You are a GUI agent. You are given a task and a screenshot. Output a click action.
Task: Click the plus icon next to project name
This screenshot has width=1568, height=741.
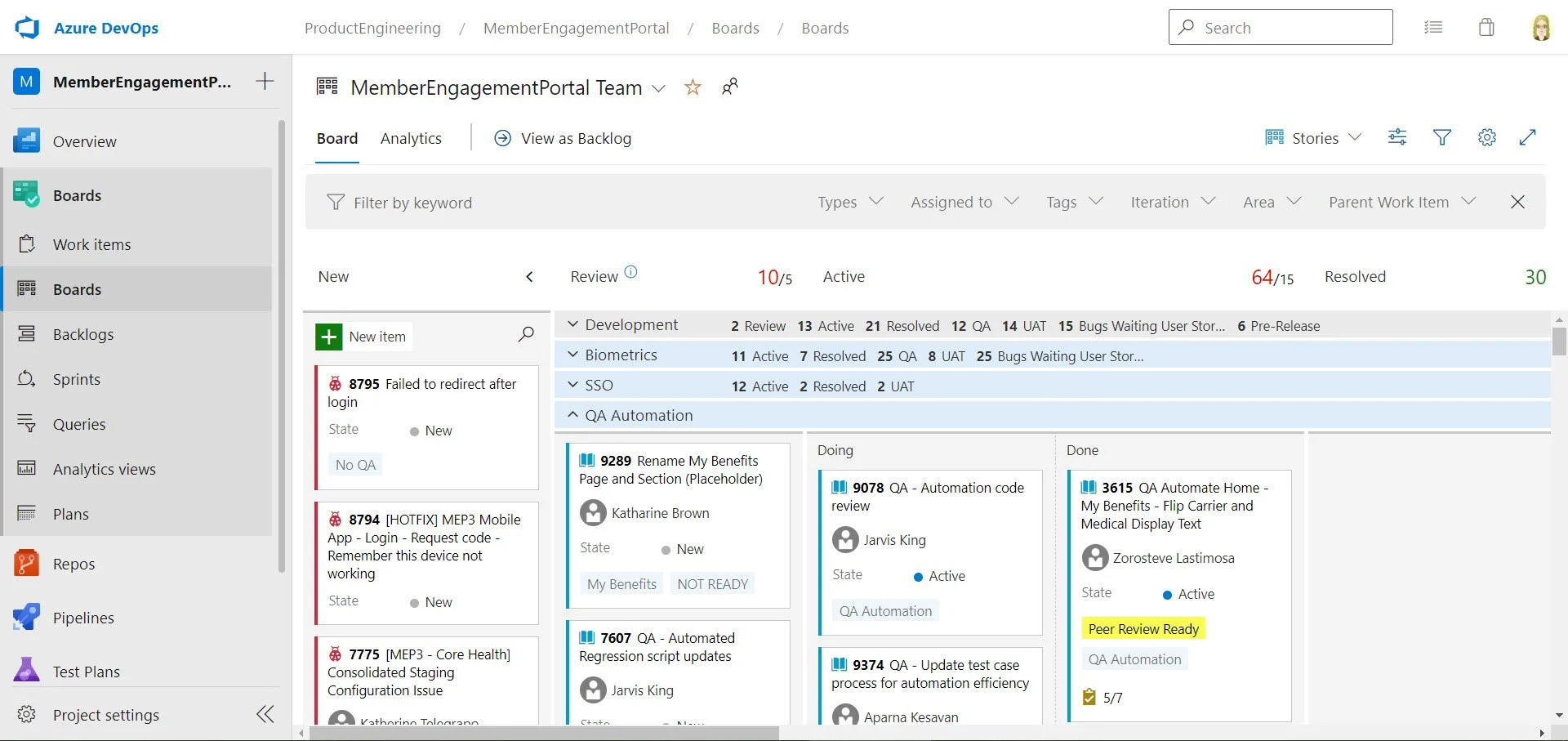coord(265,81)
